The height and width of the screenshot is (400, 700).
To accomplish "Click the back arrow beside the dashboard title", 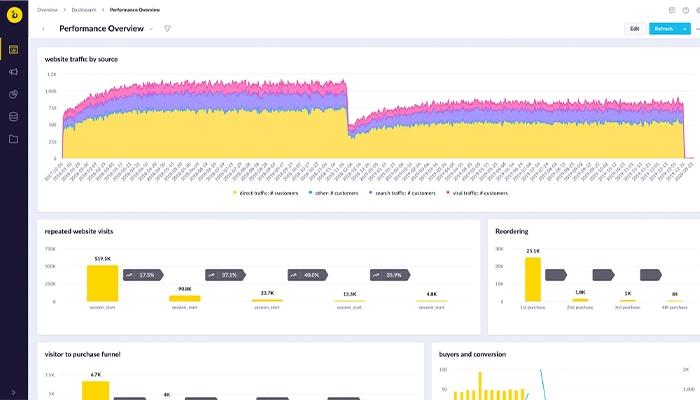I will [x=44, y=29].
